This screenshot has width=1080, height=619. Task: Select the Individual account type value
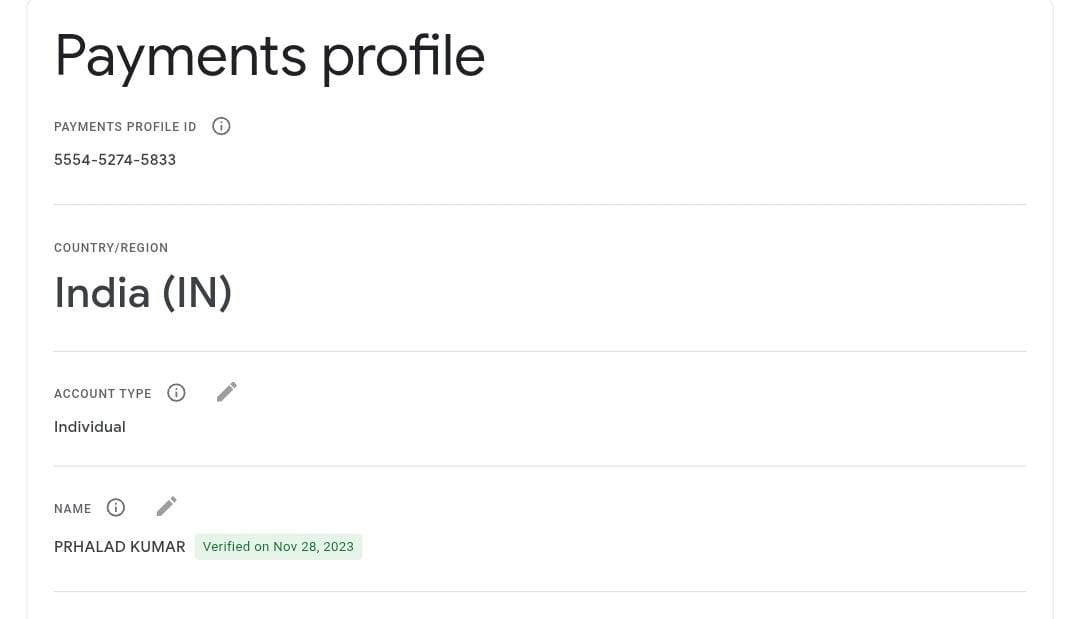tap(90, 427)
